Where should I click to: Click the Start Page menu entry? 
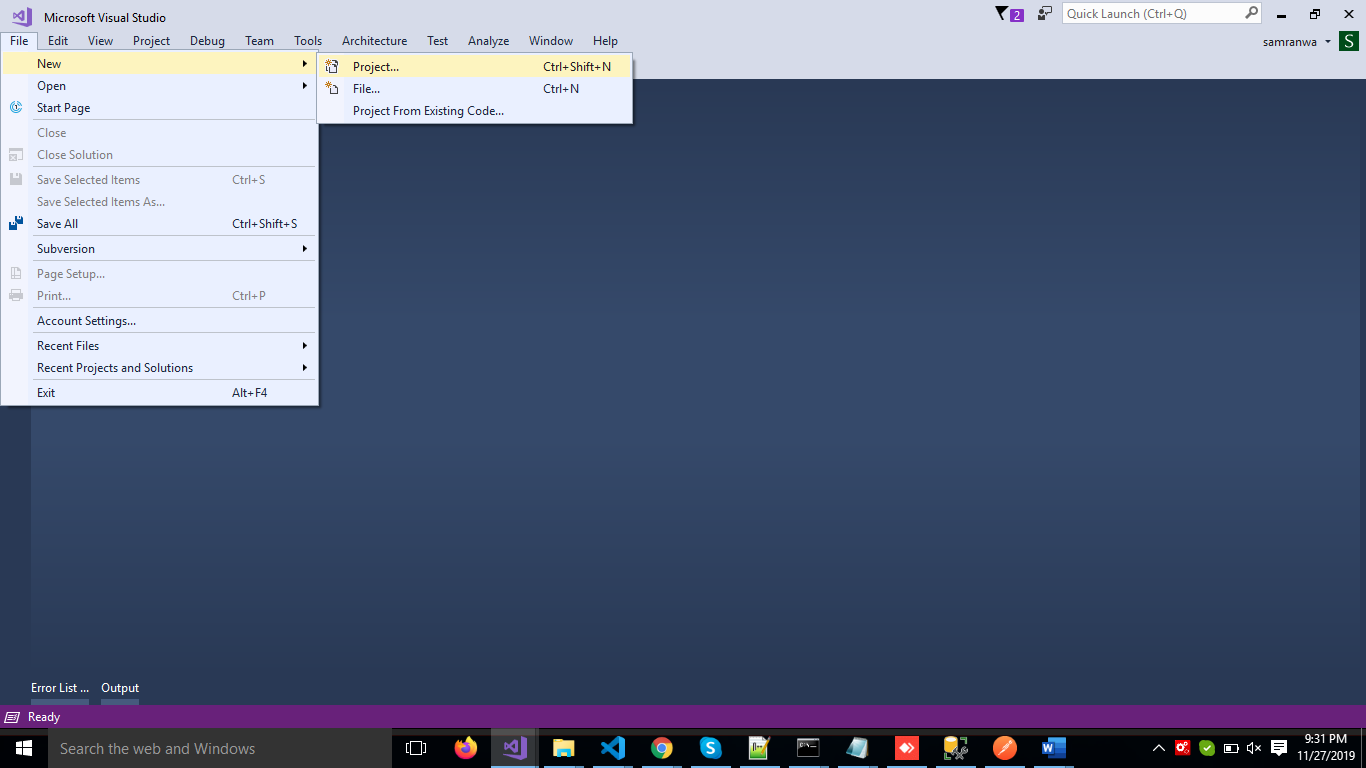coord(64,108)
